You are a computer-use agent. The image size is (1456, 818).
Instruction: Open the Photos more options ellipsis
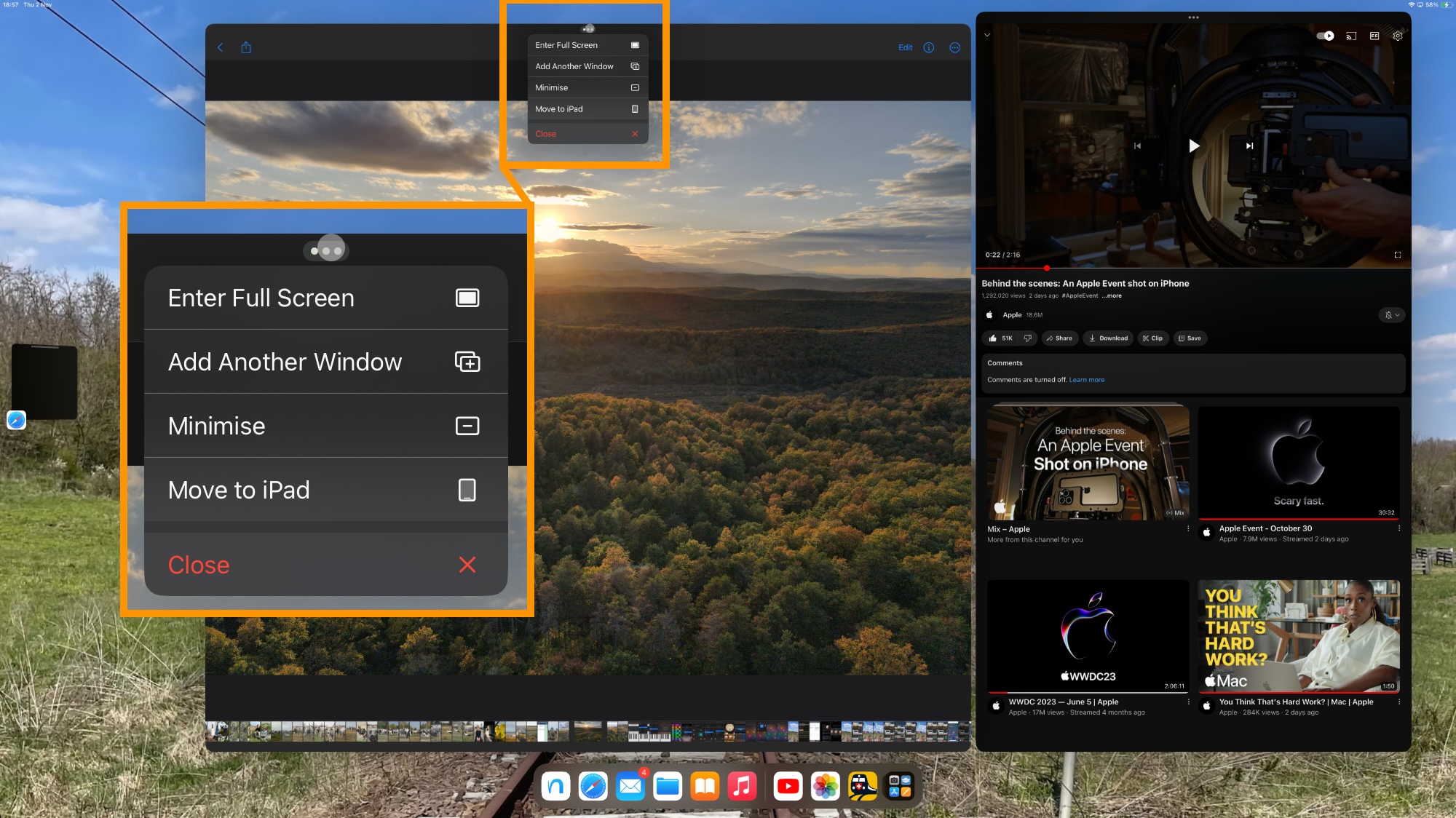coord(955,47)
